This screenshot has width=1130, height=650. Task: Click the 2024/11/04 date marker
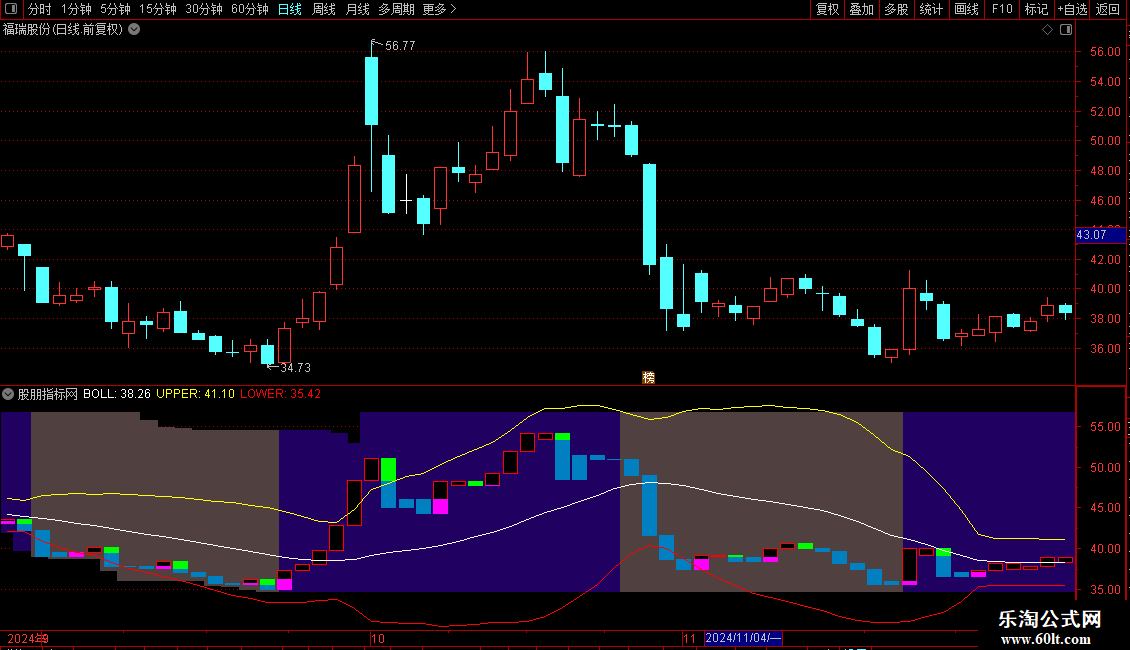[743, 638]
